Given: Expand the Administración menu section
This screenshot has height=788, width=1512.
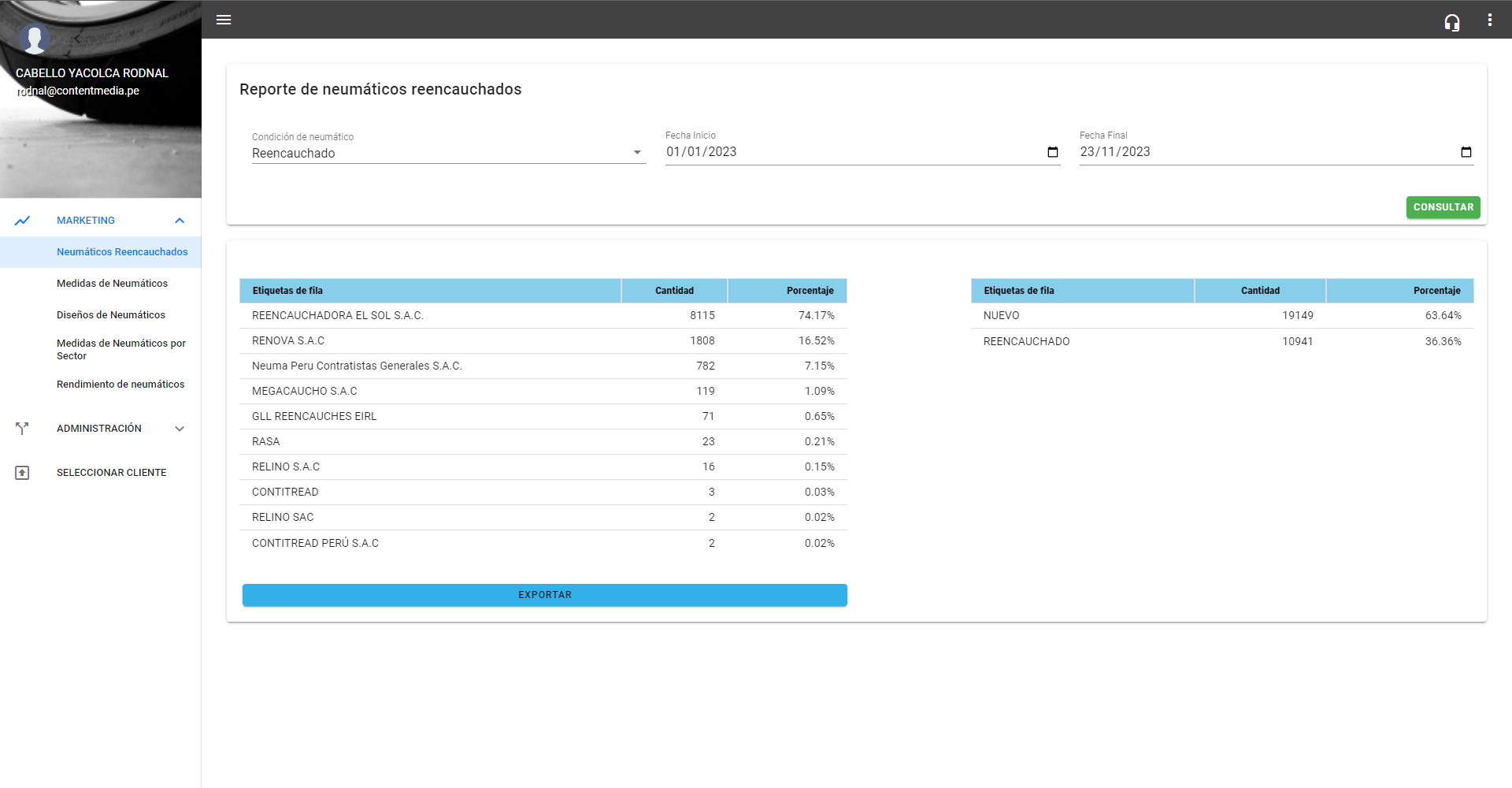Looking at the screenshot, I should click(180, 429).
